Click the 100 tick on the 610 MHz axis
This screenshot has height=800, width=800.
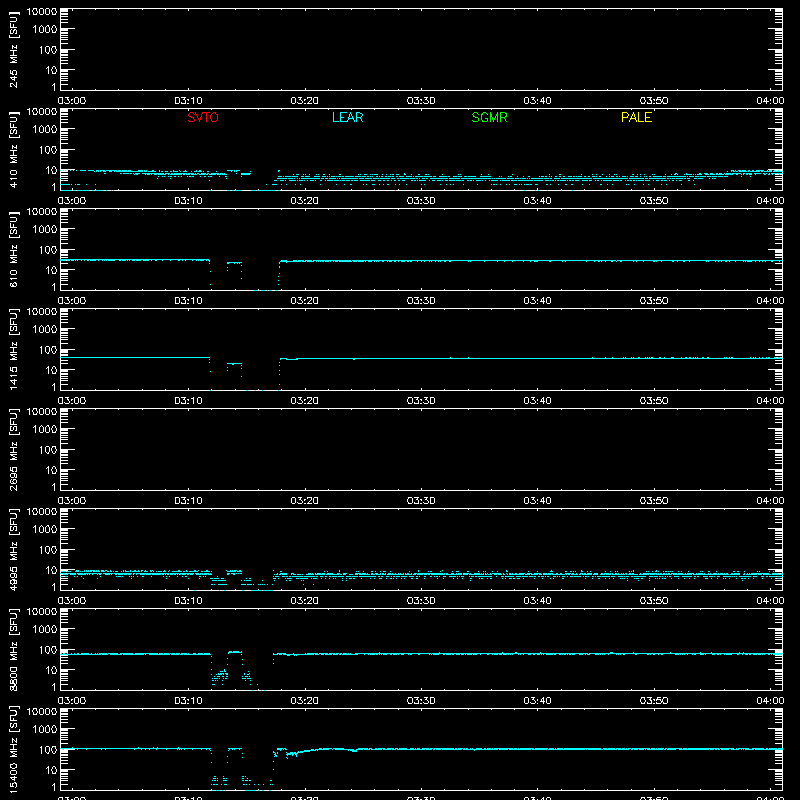coord(48,250)
